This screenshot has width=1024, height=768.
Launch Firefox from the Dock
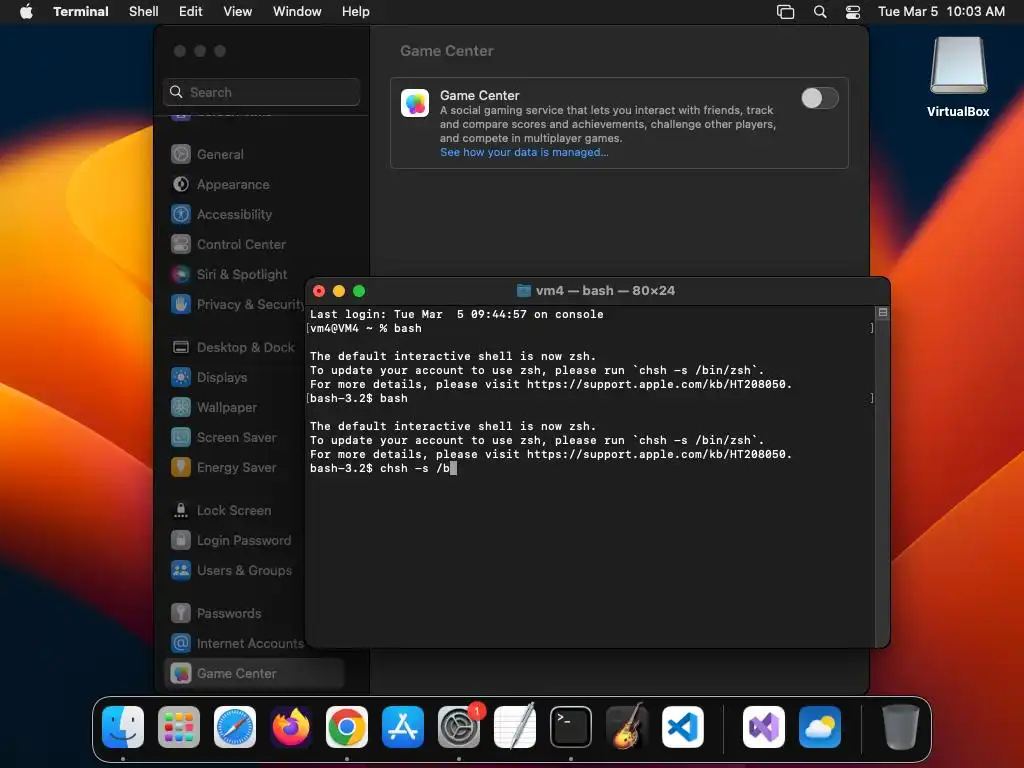[291, 727]
